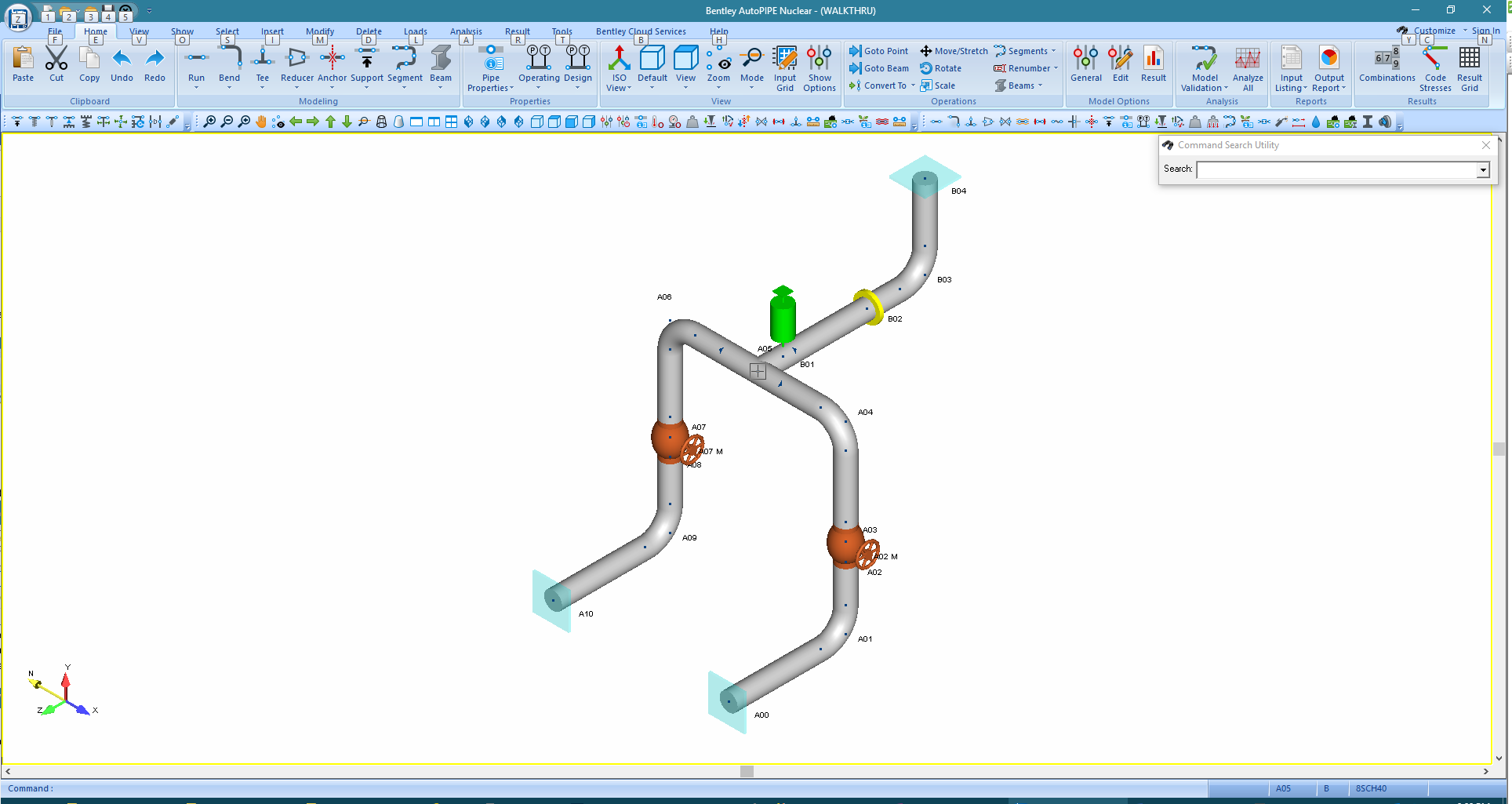Open the Search box dropdown arrow
This screenshot has height=804, width=1512.
click(1483, 170)
